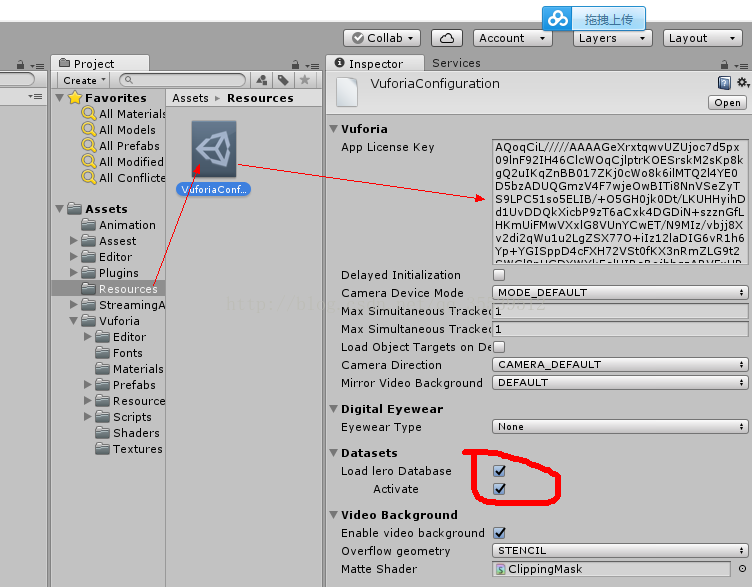Expand the Scripts folder arrow

[x=88, y=416]
